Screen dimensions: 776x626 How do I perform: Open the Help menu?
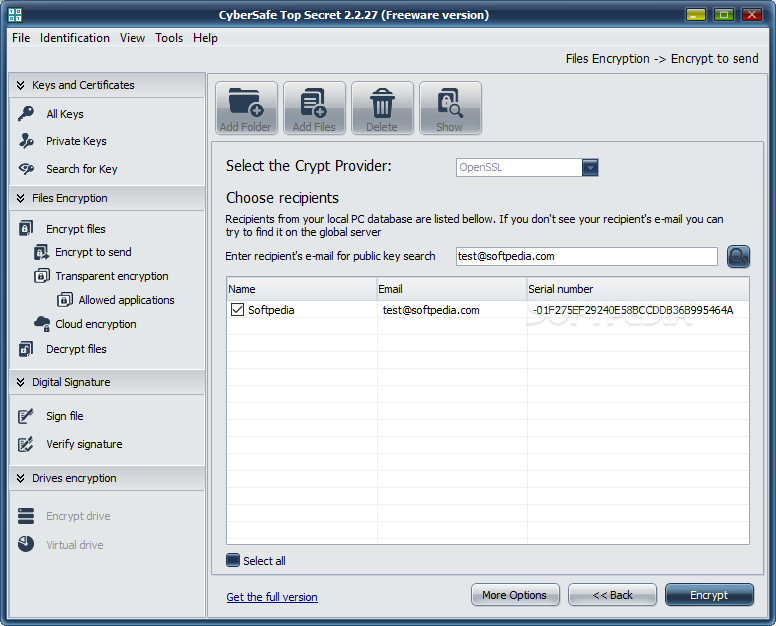click(205, 38)
